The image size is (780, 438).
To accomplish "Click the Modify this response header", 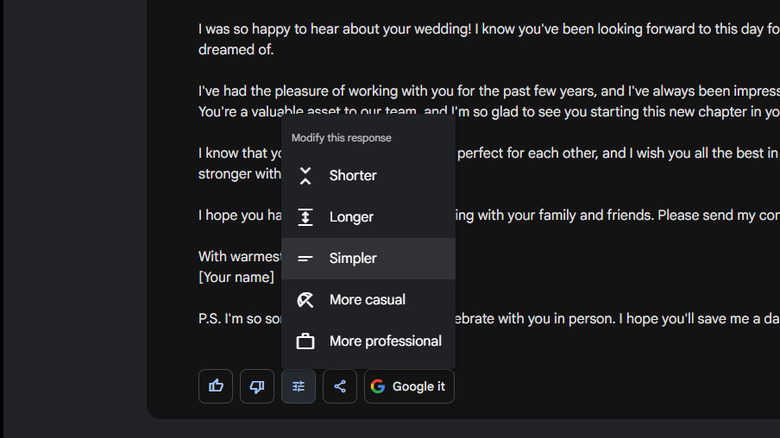I will coord(341,138).
